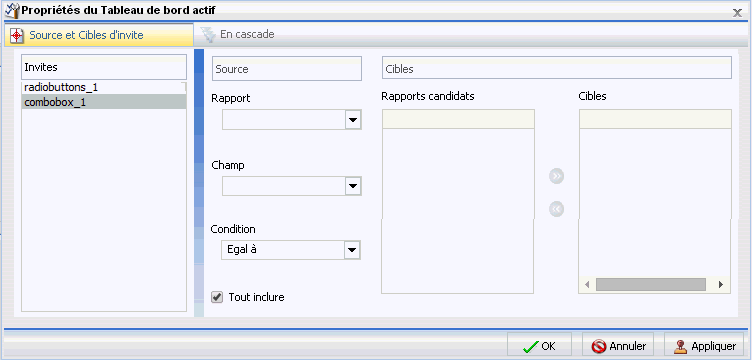
Task: Click the red target icon on first tab
Action: coord(17,35)
